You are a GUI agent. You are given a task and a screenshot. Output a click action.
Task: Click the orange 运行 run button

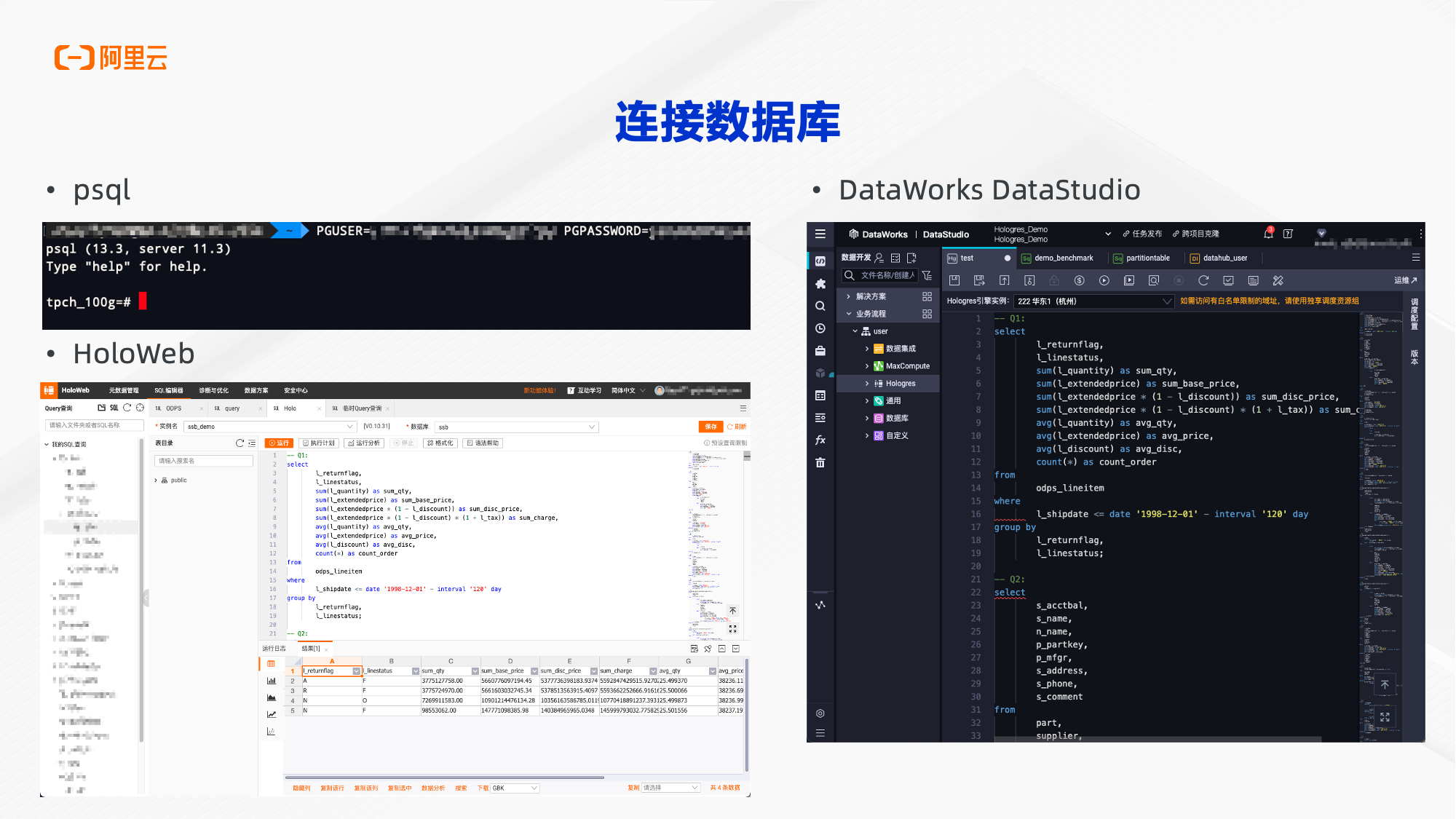point(279,443)
